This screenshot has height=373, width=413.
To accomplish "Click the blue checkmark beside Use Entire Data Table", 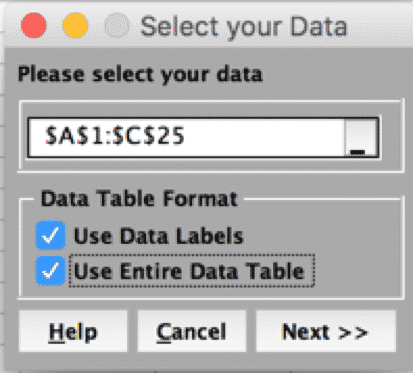I will tap(50, 271).
